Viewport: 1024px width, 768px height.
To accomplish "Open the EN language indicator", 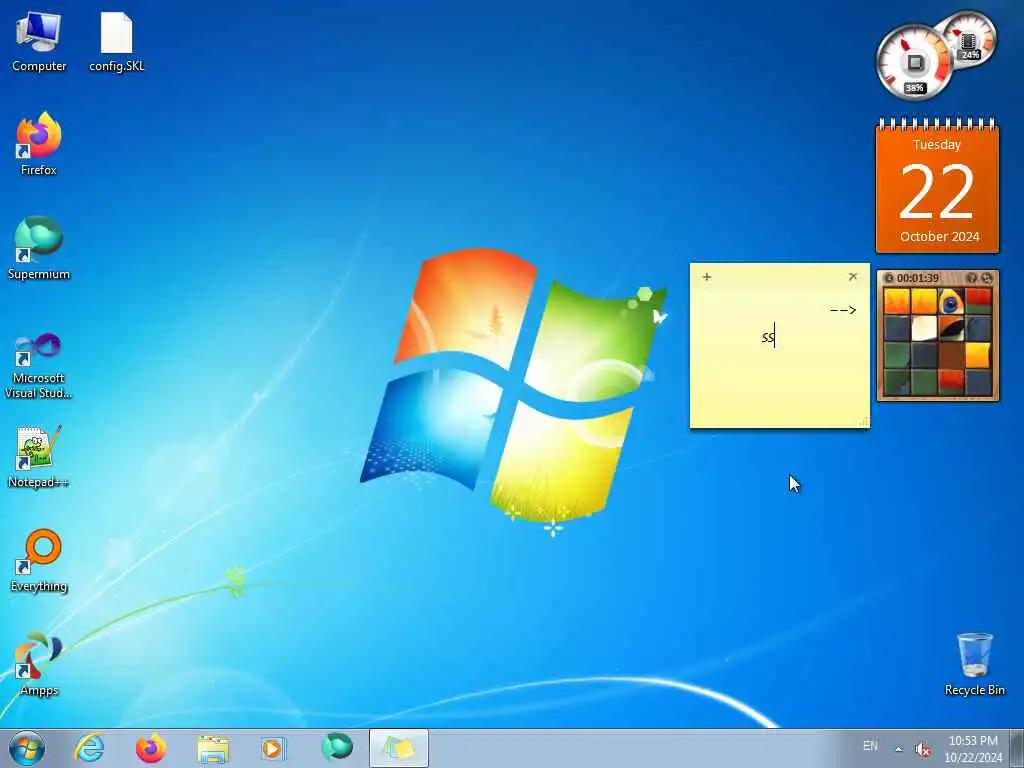I will tap(871, 746).
